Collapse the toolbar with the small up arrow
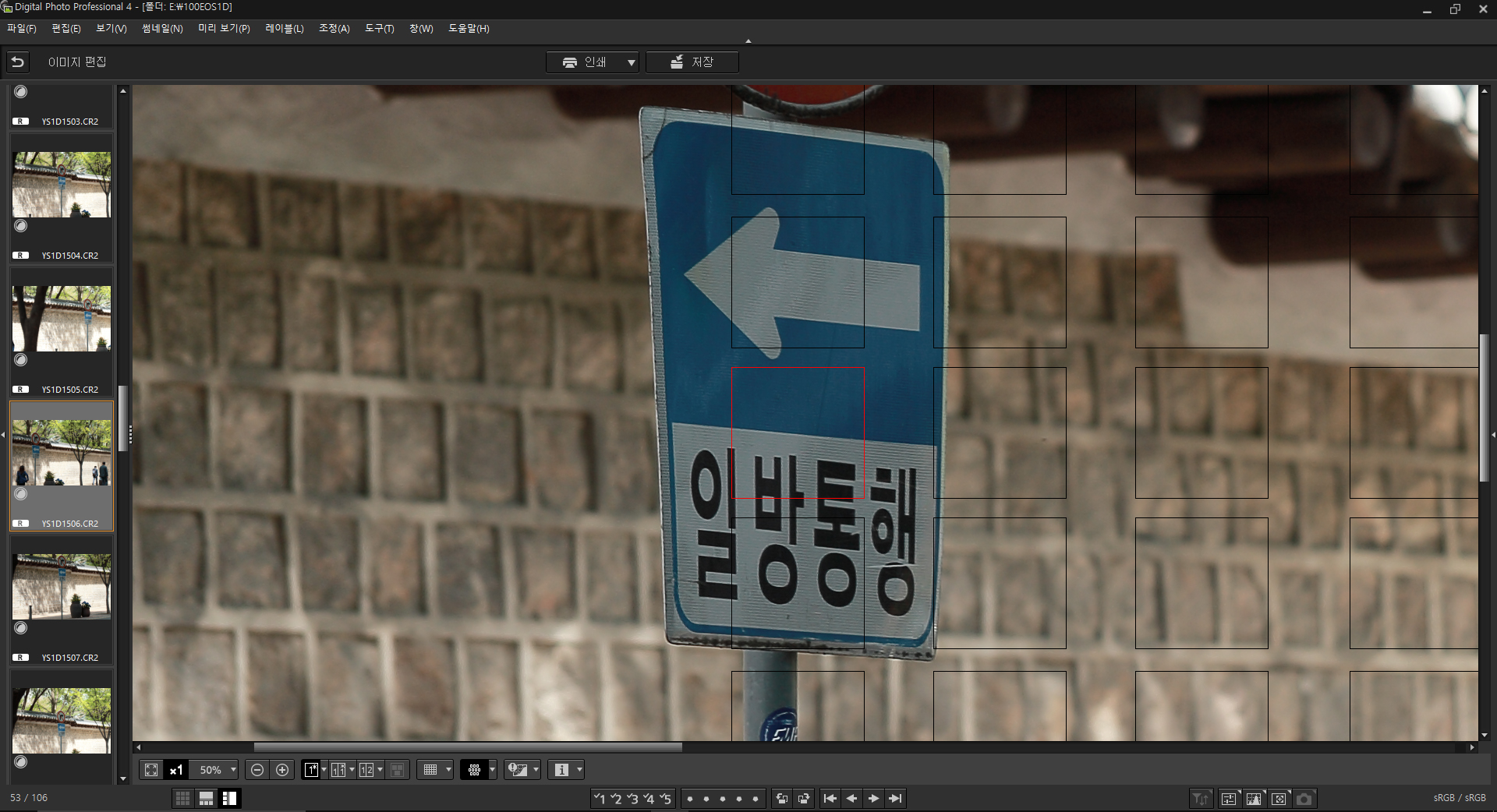Image resolution: width=1497 pixels, height=812 pixels. [748, 41]
